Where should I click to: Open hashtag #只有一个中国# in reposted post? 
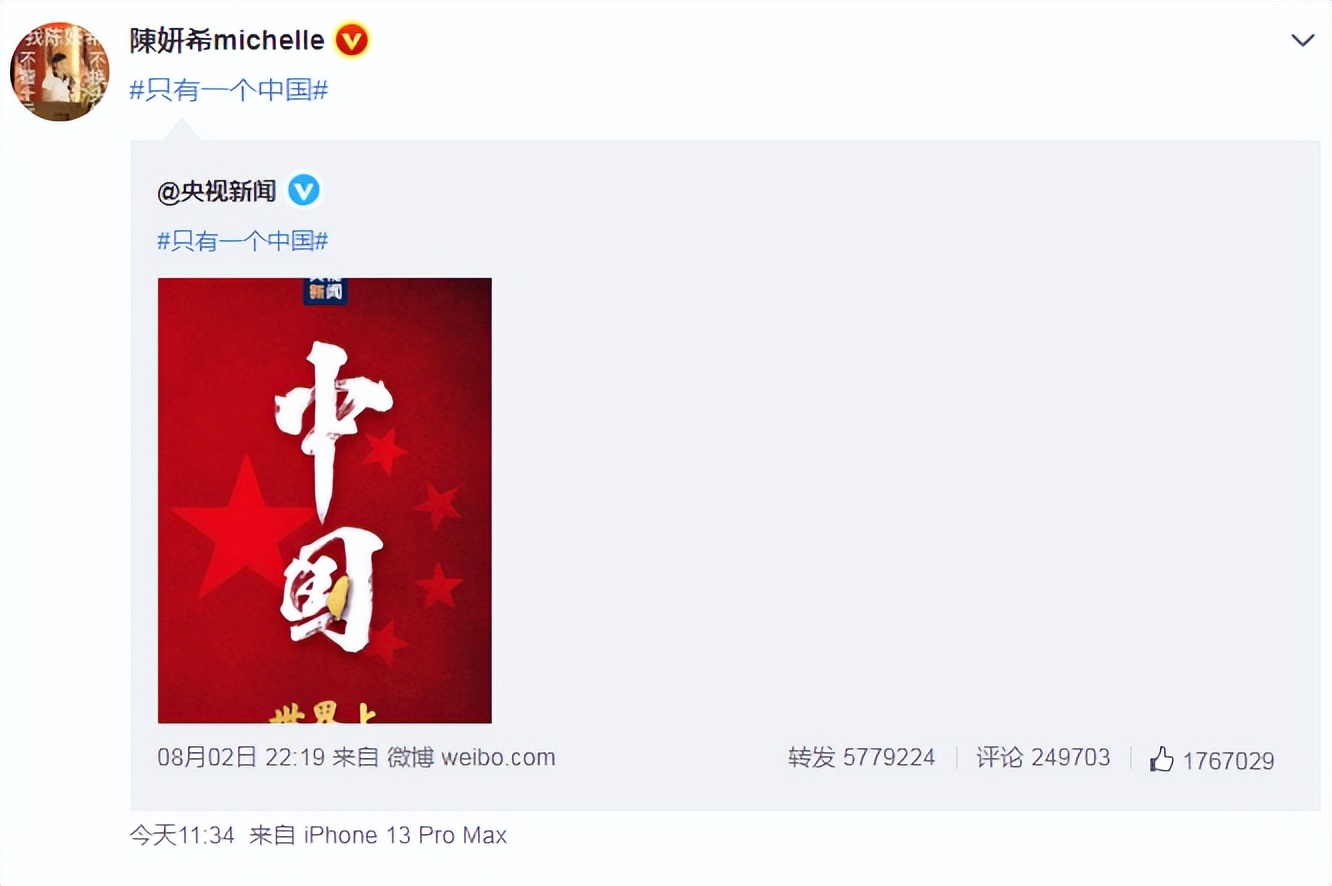point(243,241)
